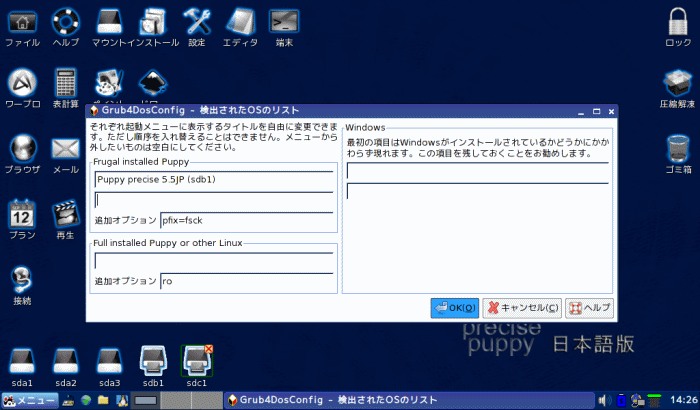Open the メール envelope icon
Screen dimensions: 700x410
pos(66,148)
